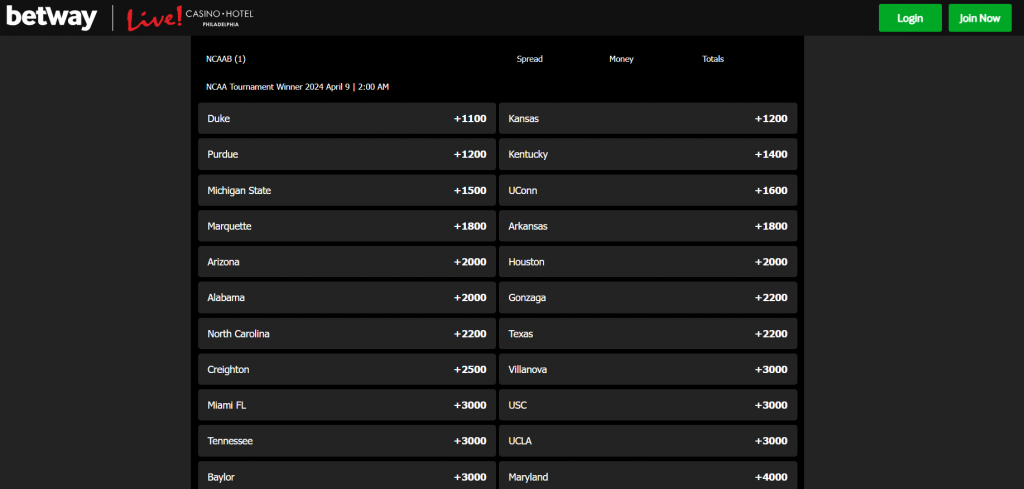Viewport: 1024px width, 489px height.
Task: Select the Miami FL +3000 bet
Action: coord(347,405)
